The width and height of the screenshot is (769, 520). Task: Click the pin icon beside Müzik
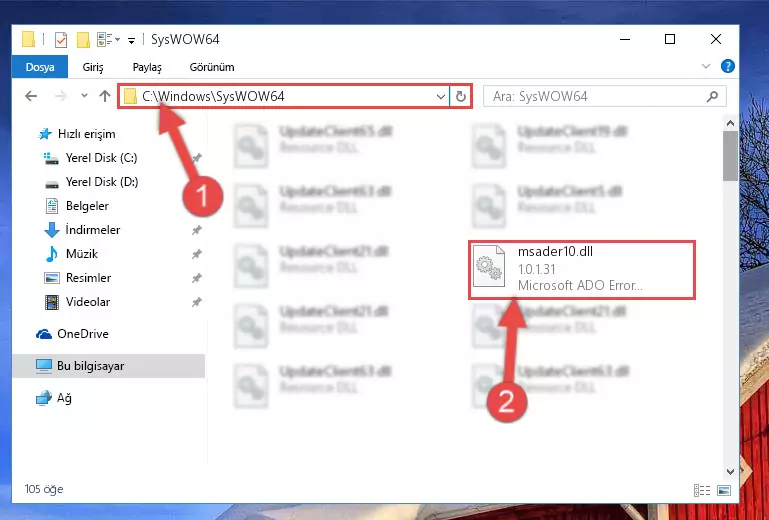(x=197, y=254)
